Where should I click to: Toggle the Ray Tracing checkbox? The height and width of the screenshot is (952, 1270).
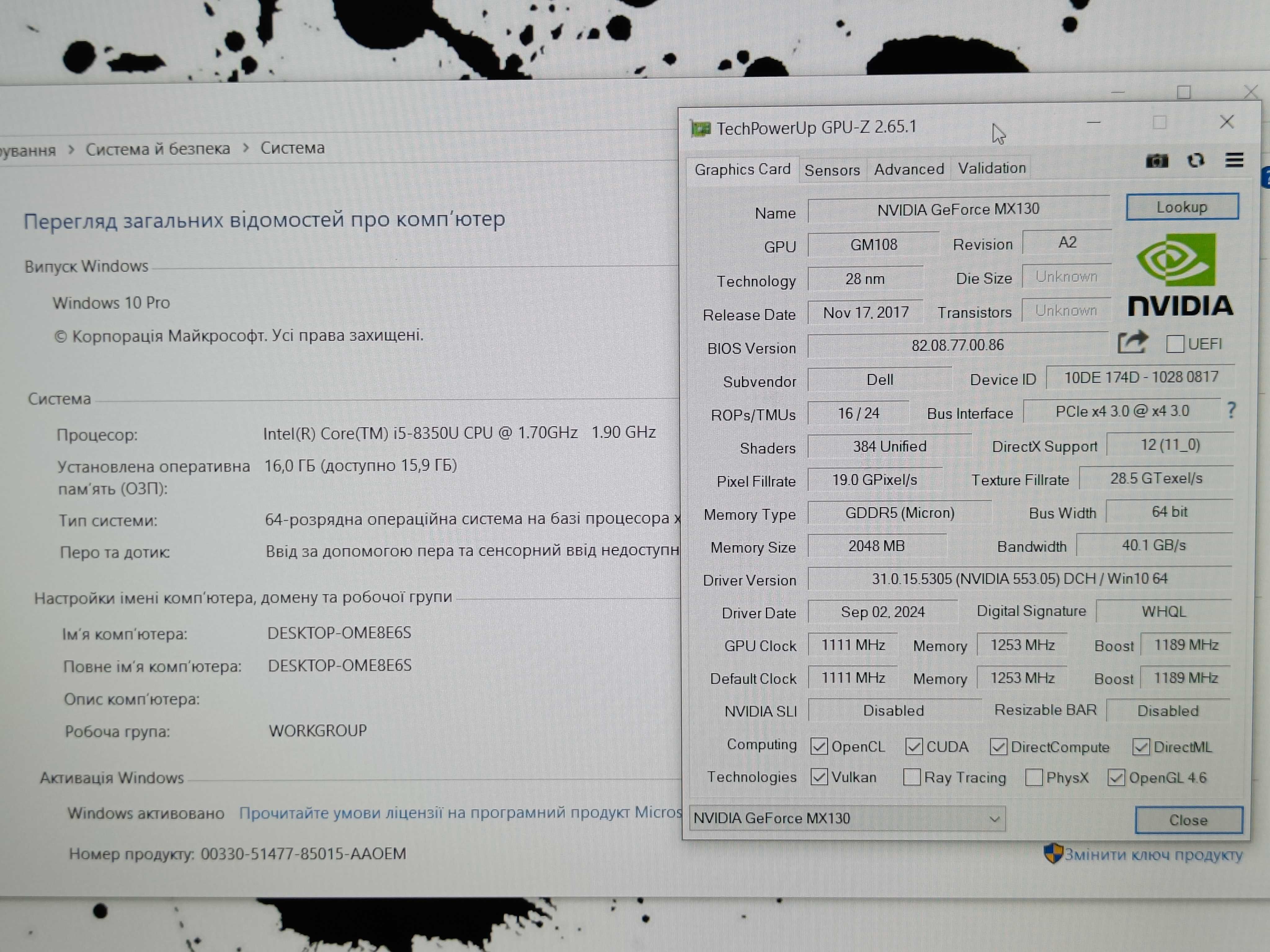[x=911, y=777]
